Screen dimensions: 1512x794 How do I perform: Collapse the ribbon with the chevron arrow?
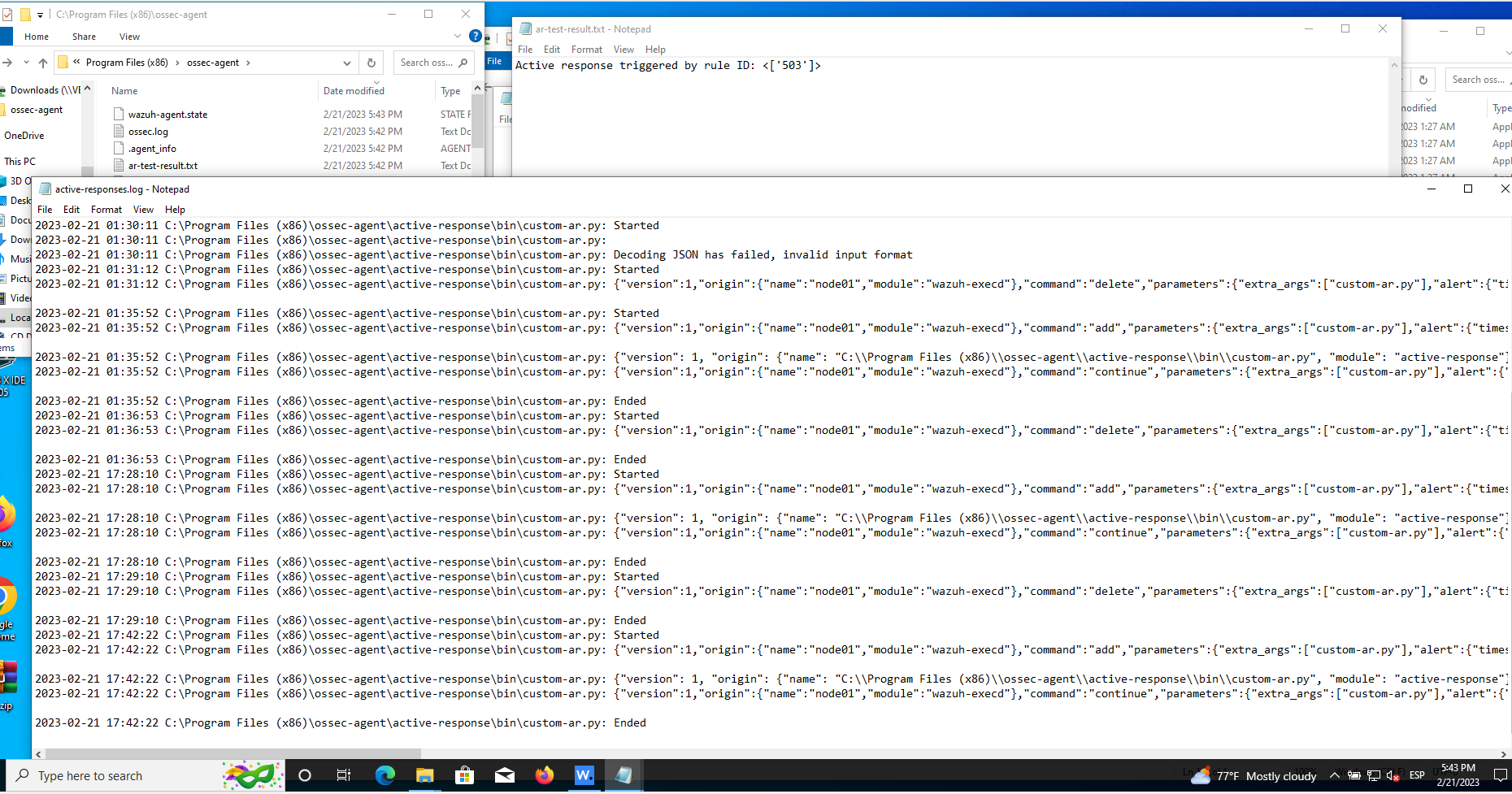click(x=457, y=36)
